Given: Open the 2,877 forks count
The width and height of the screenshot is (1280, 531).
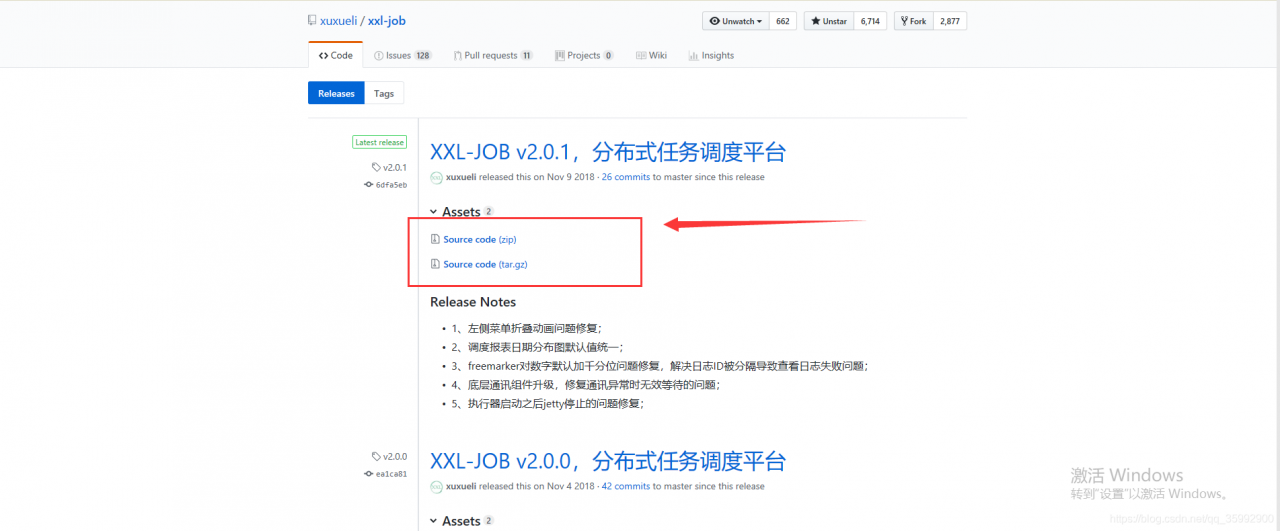Looking at the screenshot, I should pos(950,21).
